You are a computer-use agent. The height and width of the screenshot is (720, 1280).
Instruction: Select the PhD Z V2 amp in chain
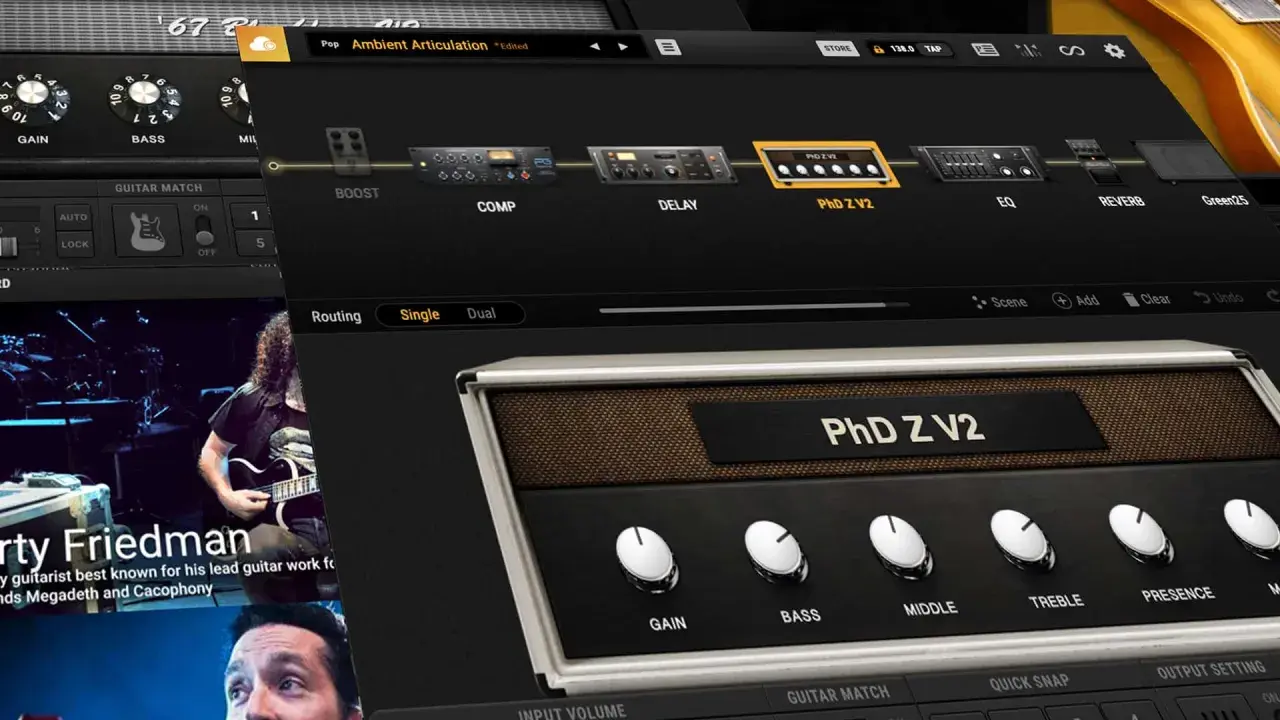pyautogui.click(x=826, y=164)
